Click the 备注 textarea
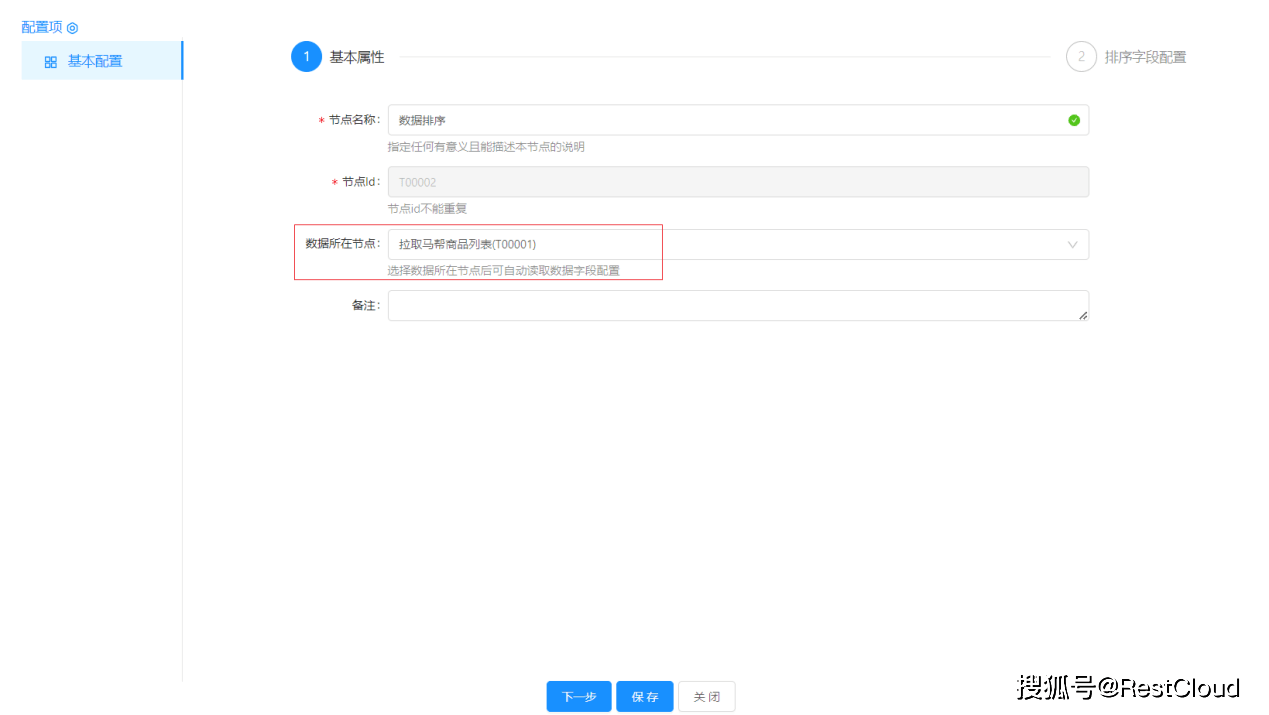 pos(738,306)
